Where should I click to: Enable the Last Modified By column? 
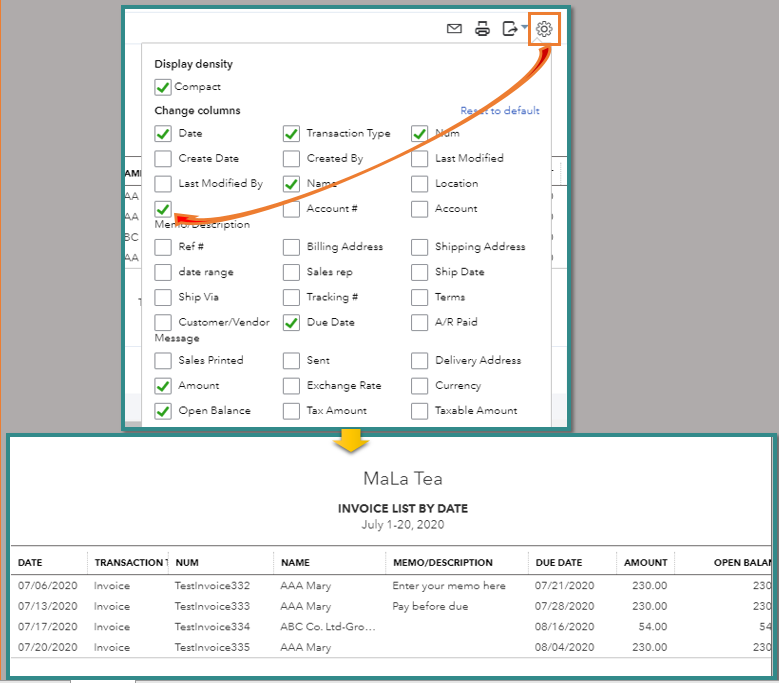tap(162, 184)
